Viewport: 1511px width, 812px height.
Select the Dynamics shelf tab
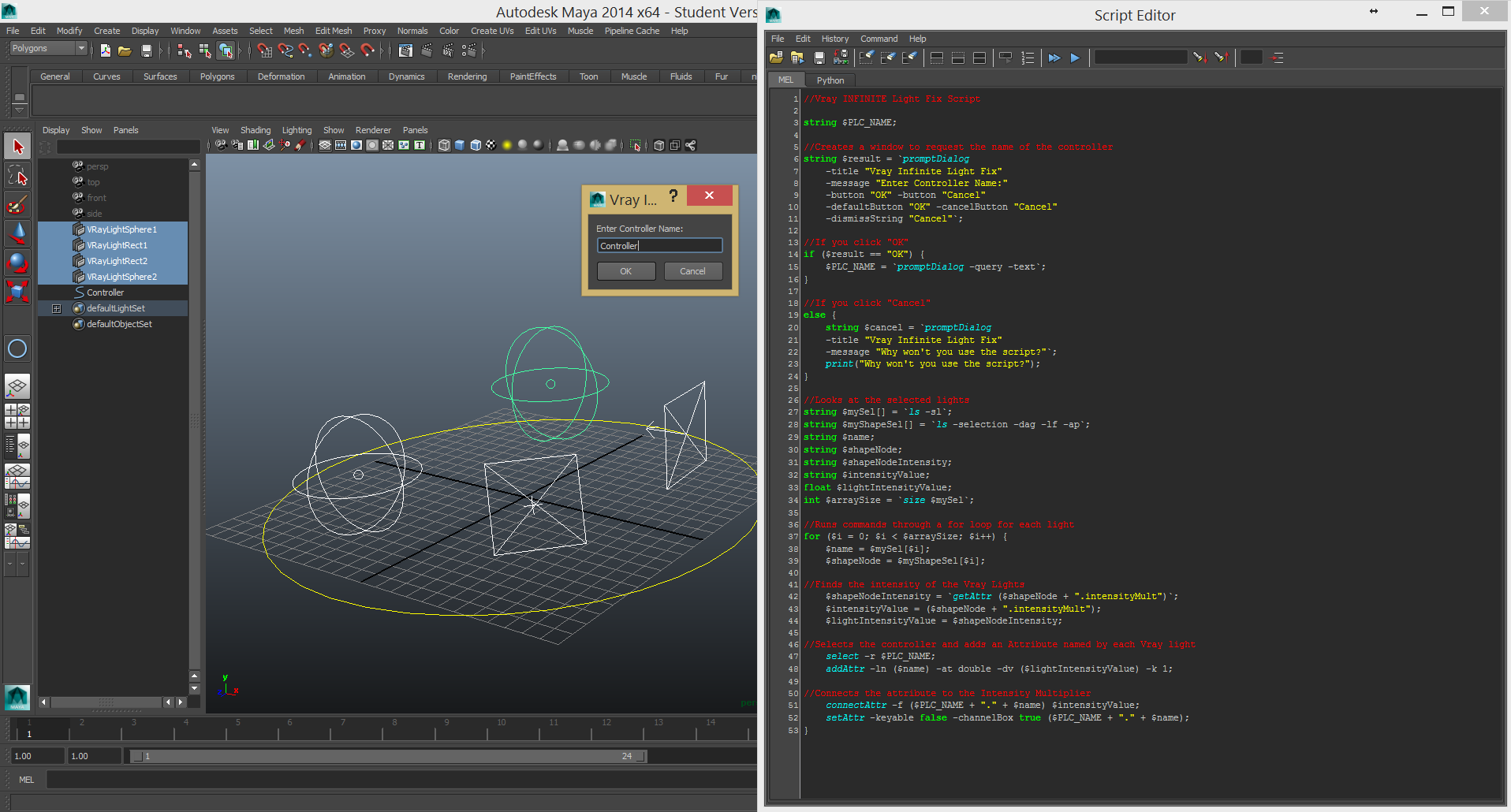coord(406,76)
